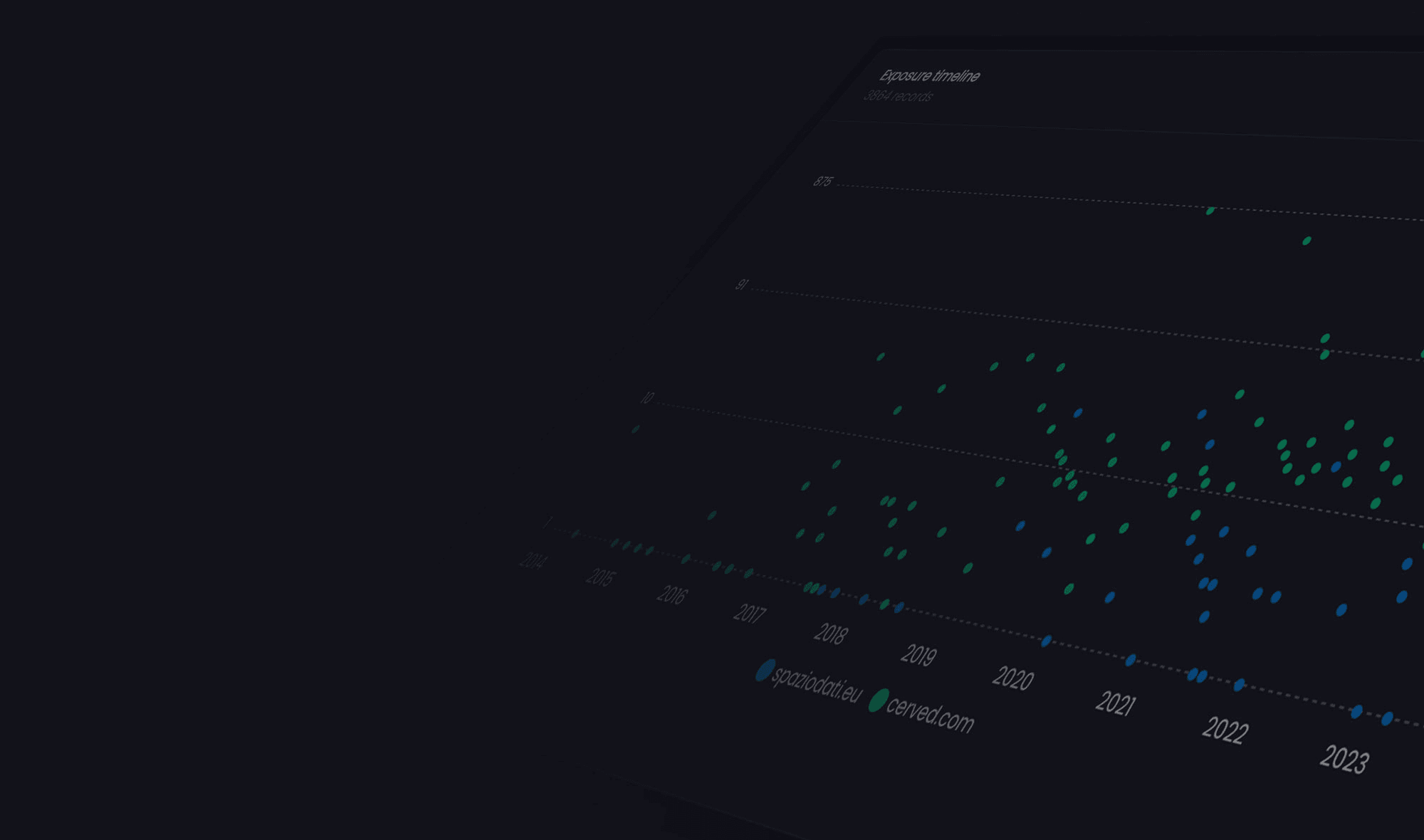Click the blue spaziodati.eu legend marker
Viewport: 1424px width, 840px height.
765,671
